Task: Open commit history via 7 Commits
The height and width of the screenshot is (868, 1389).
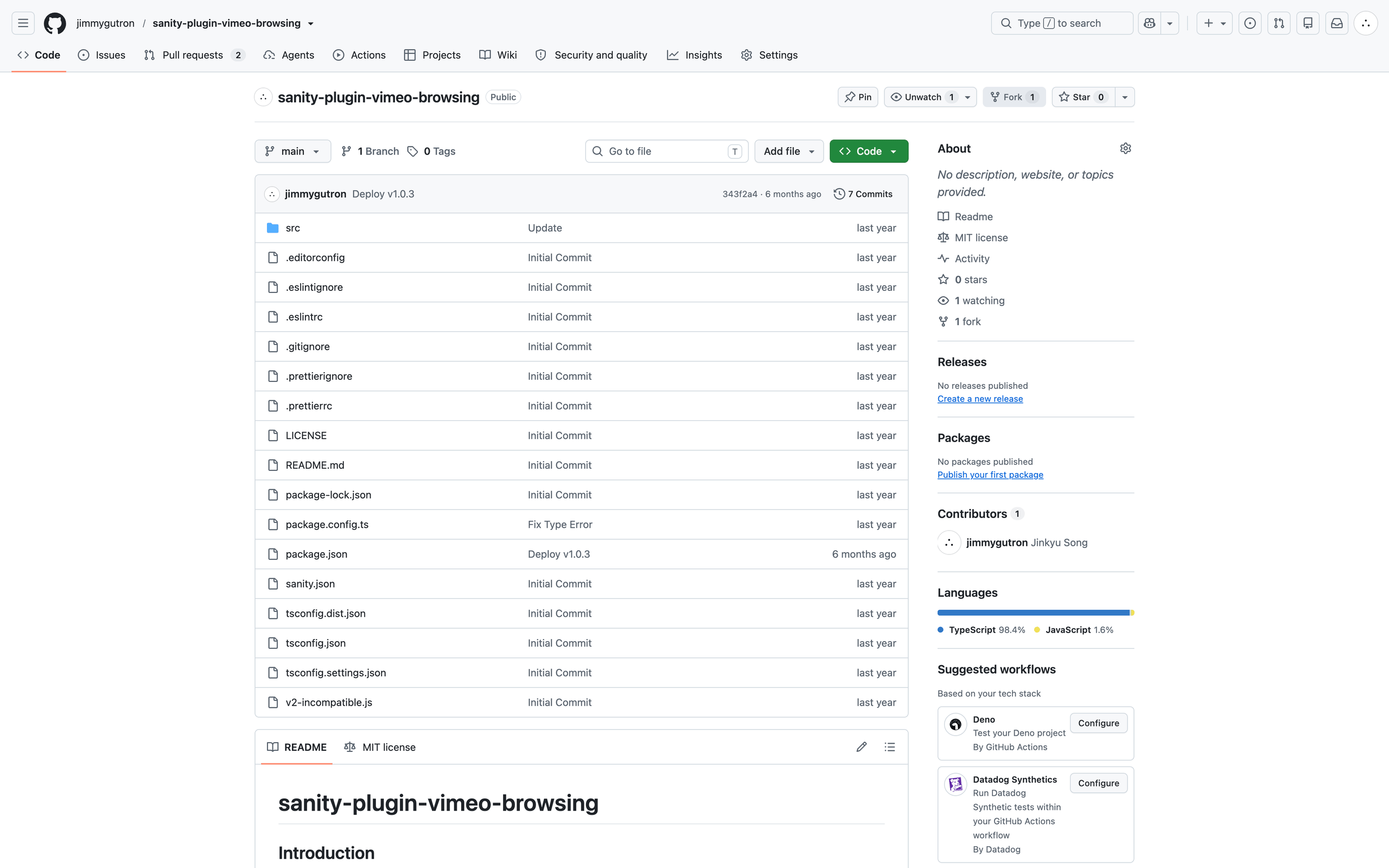Action: [863, 194]
